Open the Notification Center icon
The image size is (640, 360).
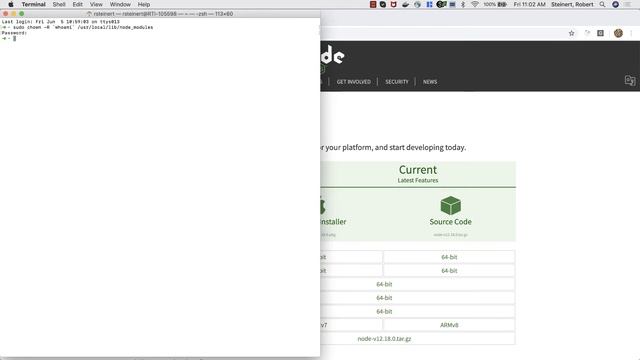point(629,4)
